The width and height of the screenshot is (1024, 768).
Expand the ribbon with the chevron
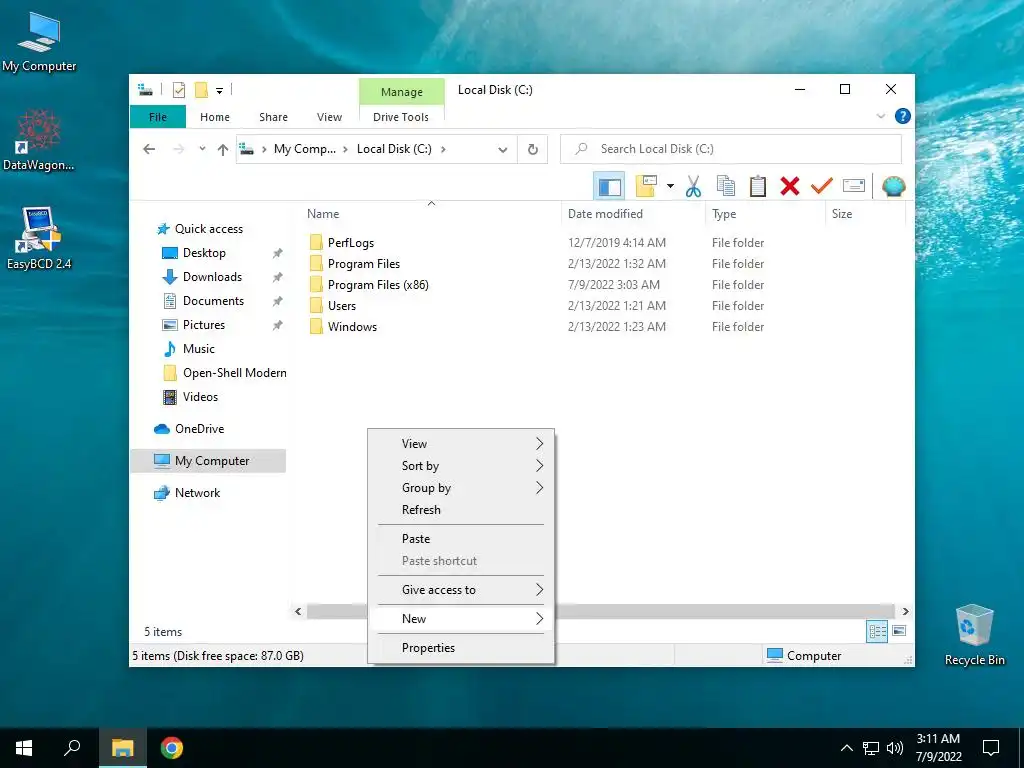pos(880,116)
